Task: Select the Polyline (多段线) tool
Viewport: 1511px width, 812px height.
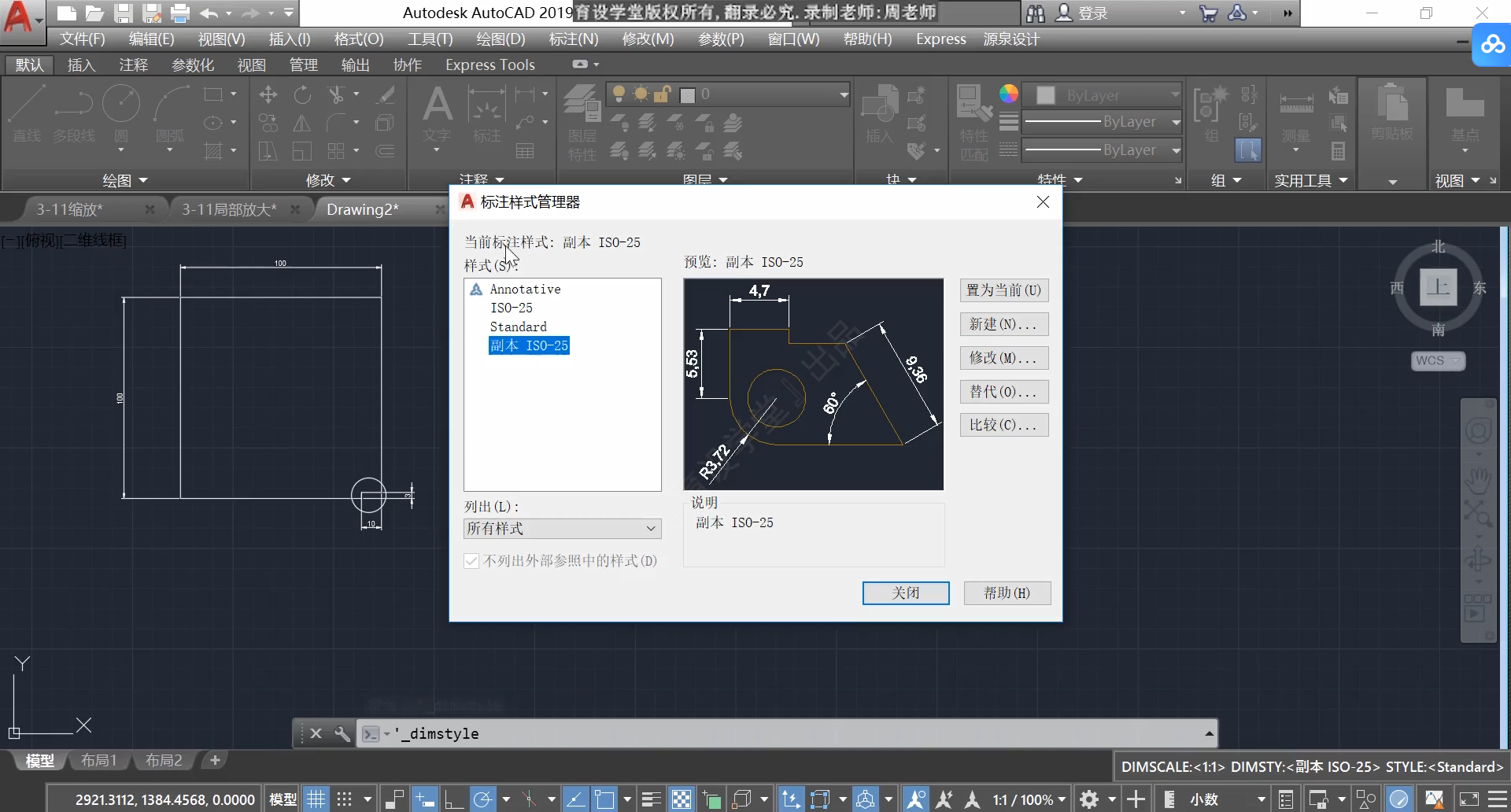Action: [x=74, y=114]
